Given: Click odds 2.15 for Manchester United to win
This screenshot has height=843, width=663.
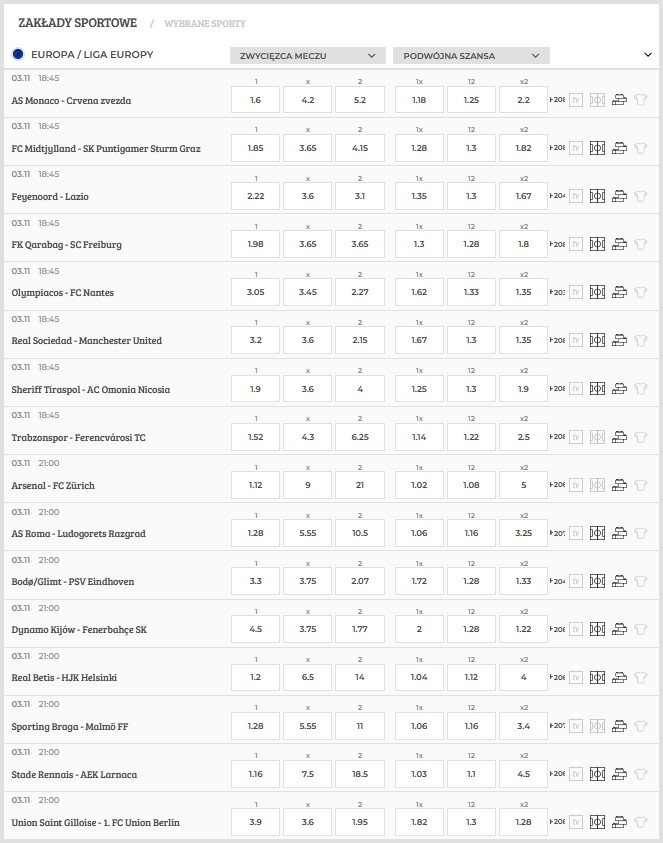Looking at the screenshot, I should tap(360, 340).
